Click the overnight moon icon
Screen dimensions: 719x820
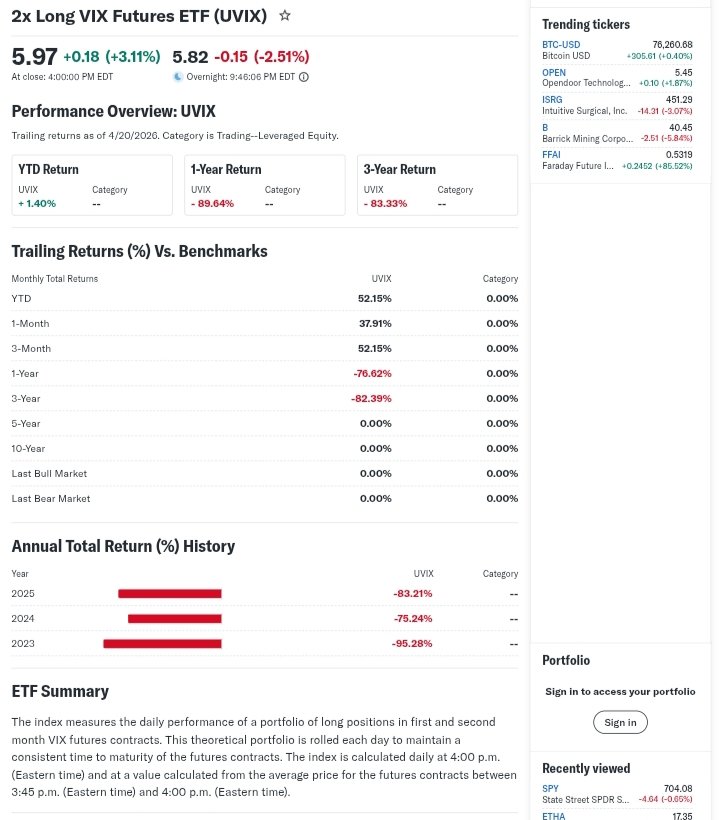[178, 77]
